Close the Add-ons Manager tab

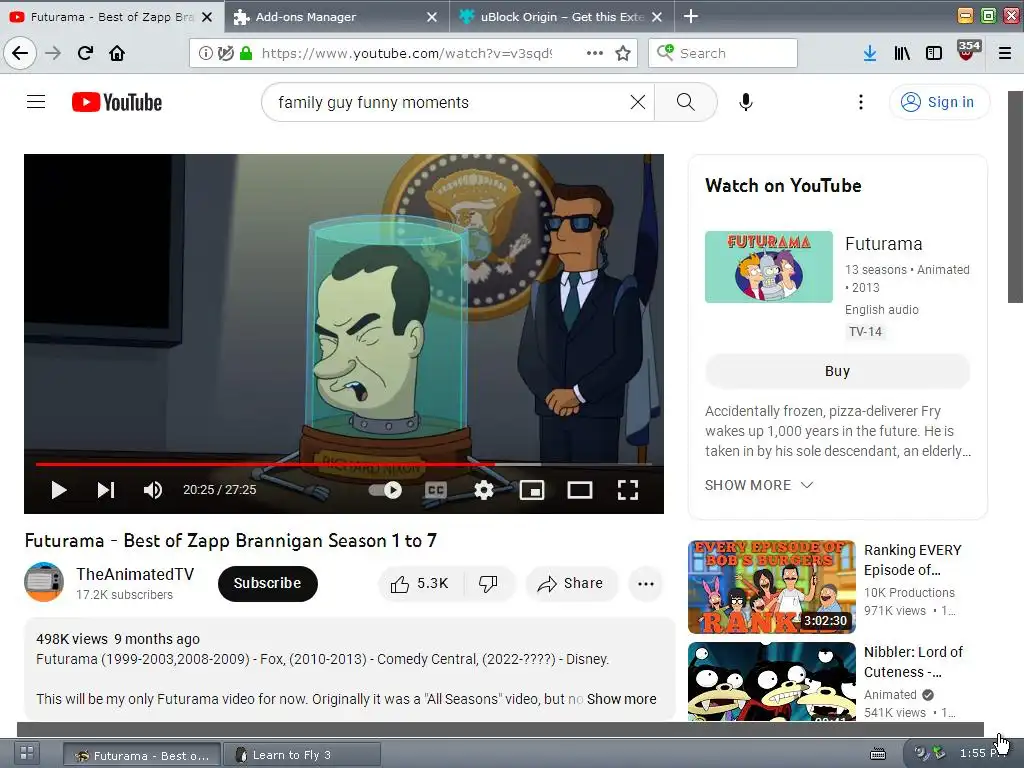[x=432, y=17]
